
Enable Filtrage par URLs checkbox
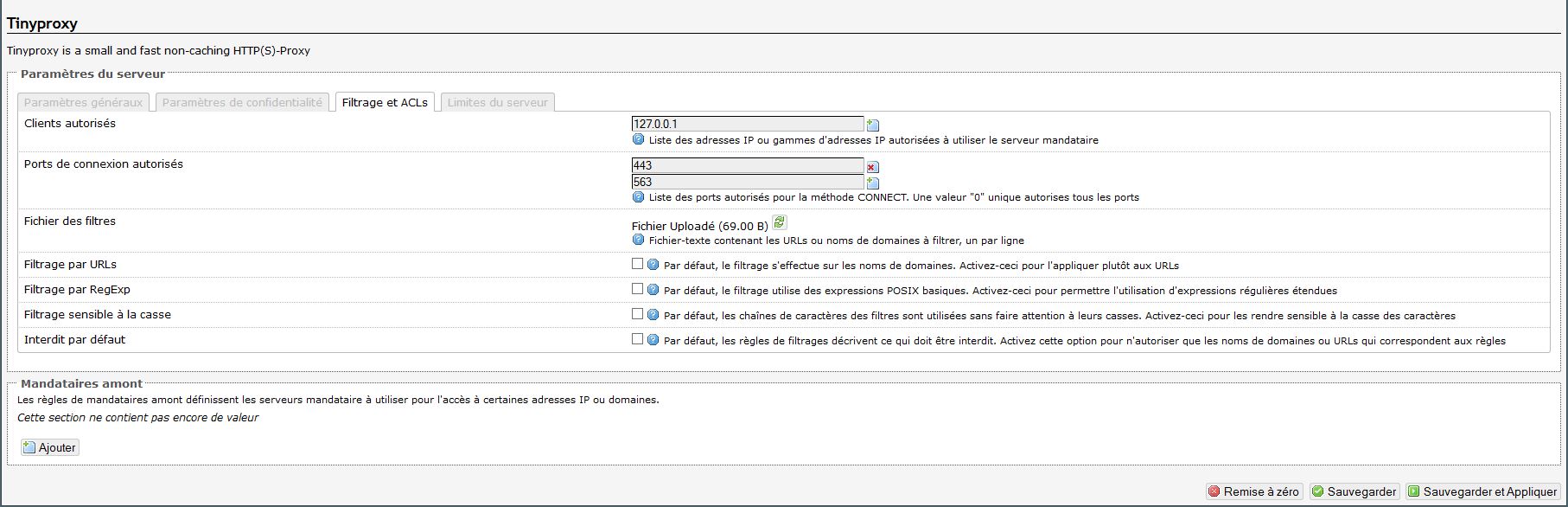click(637, 264)
